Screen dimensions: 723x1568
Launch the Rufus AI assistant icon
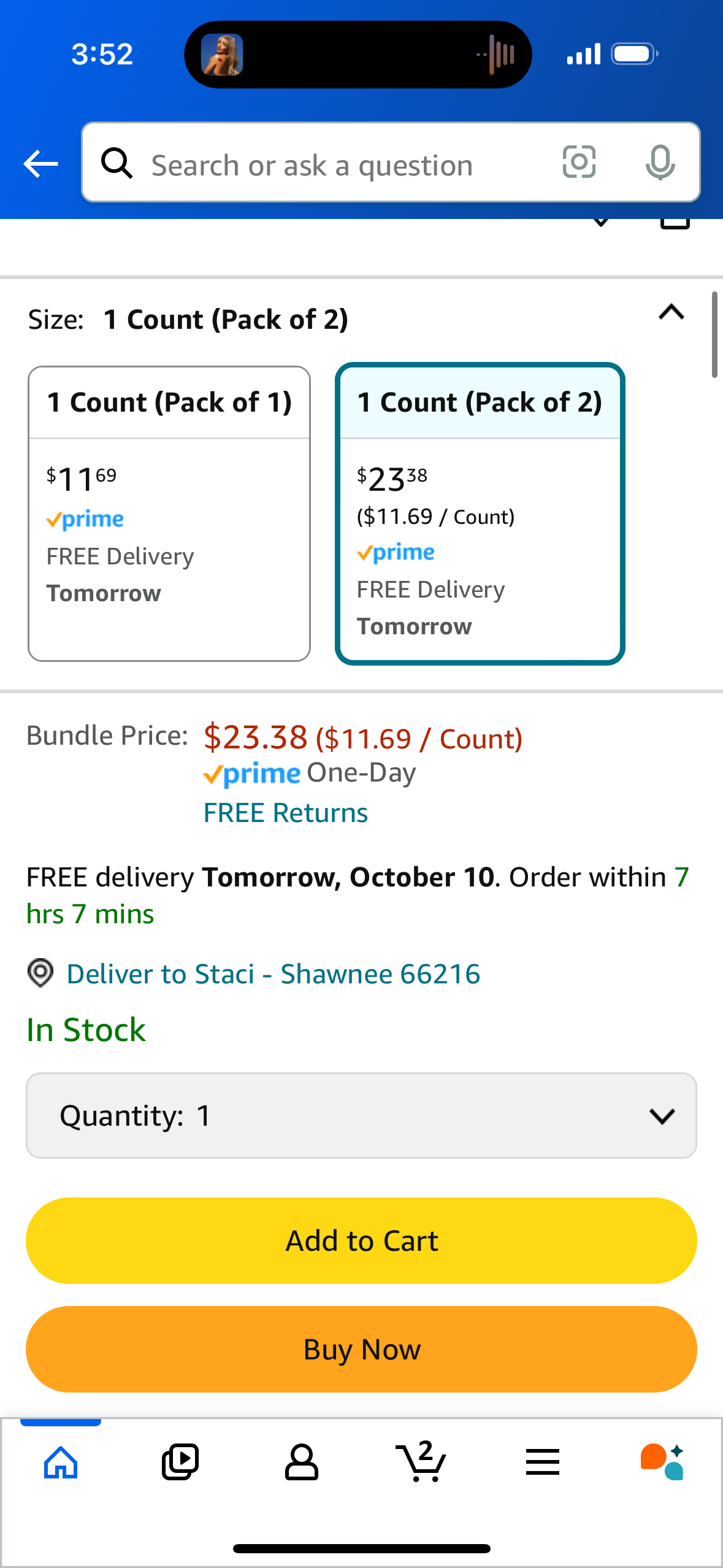coord(662,1462)
